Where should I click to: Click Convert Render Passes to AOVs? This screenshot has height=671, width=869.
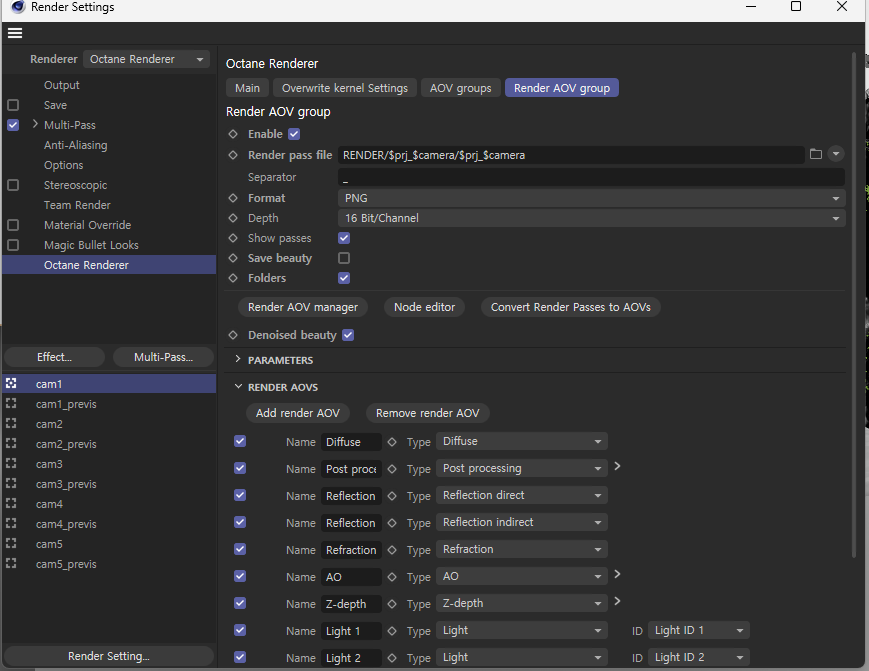point(570,307)
